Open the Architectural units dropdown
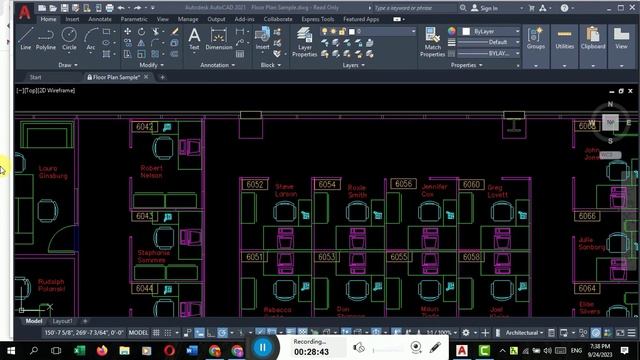Viewport: 640px width, 360px height. click(524, 333)
